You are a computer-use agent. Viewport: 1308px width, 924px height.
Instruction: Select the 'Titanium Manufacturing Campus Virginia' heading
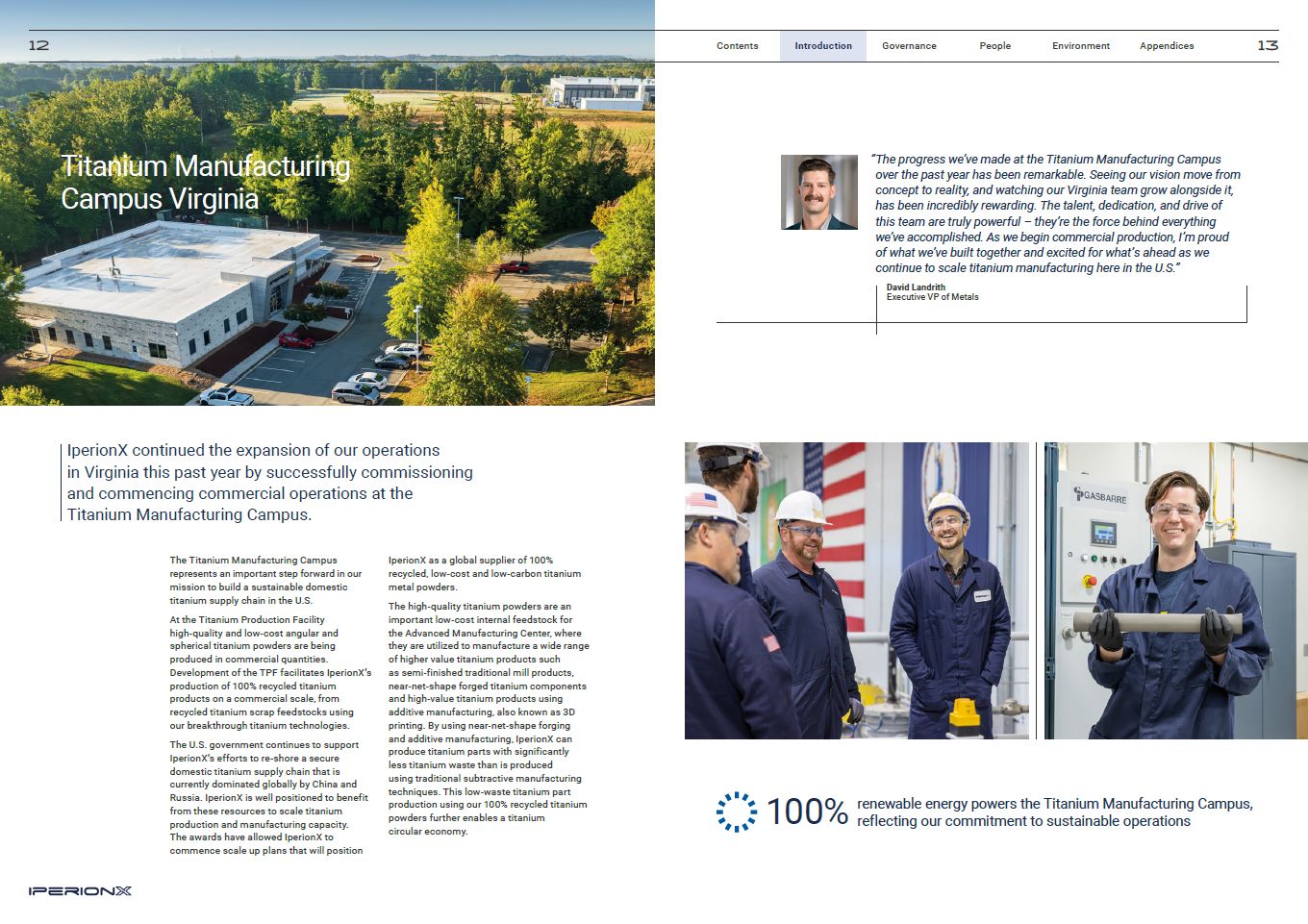206,183
